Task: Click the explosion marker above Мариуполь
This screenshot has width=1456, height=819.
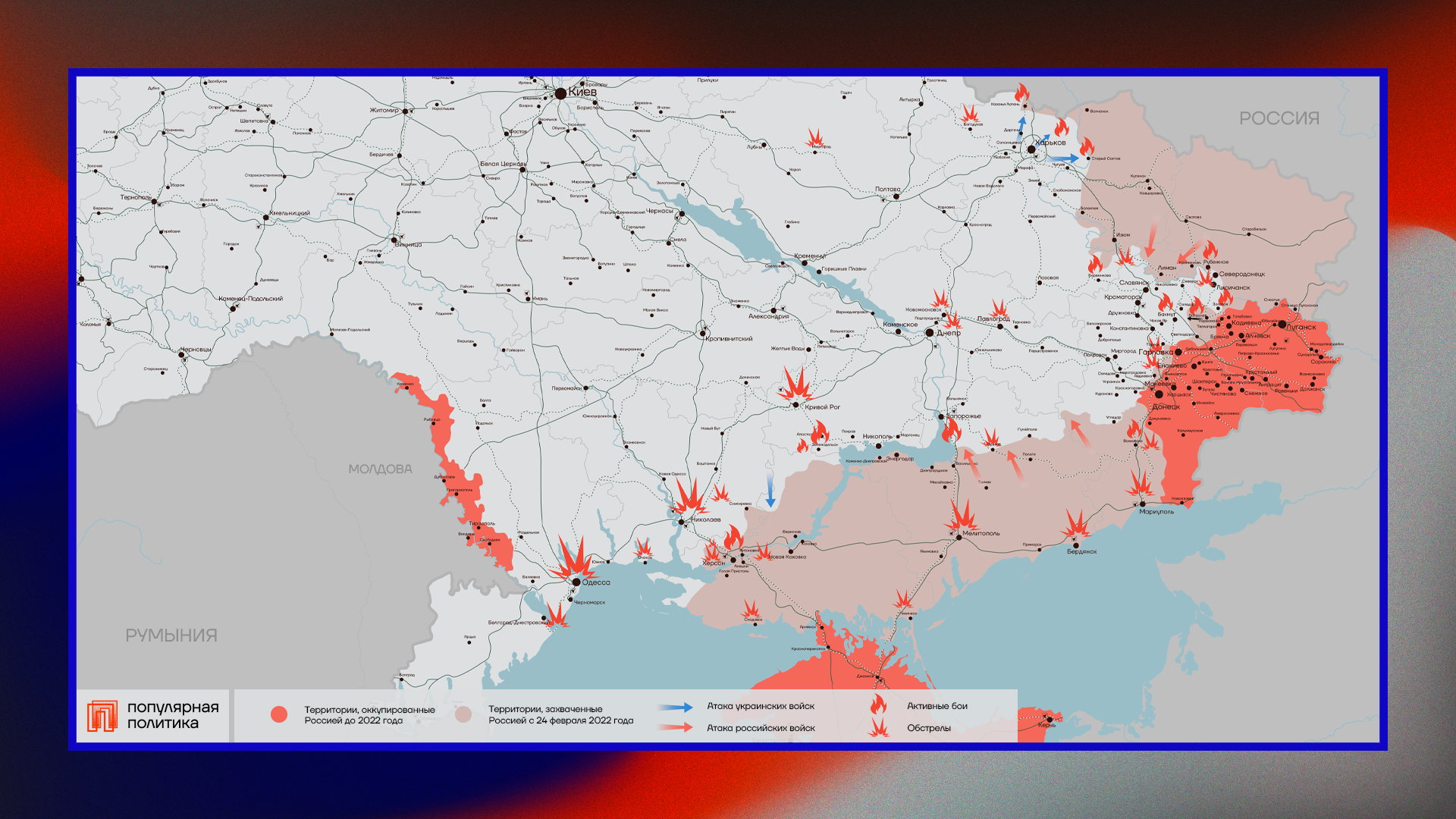Action: 1140,485
